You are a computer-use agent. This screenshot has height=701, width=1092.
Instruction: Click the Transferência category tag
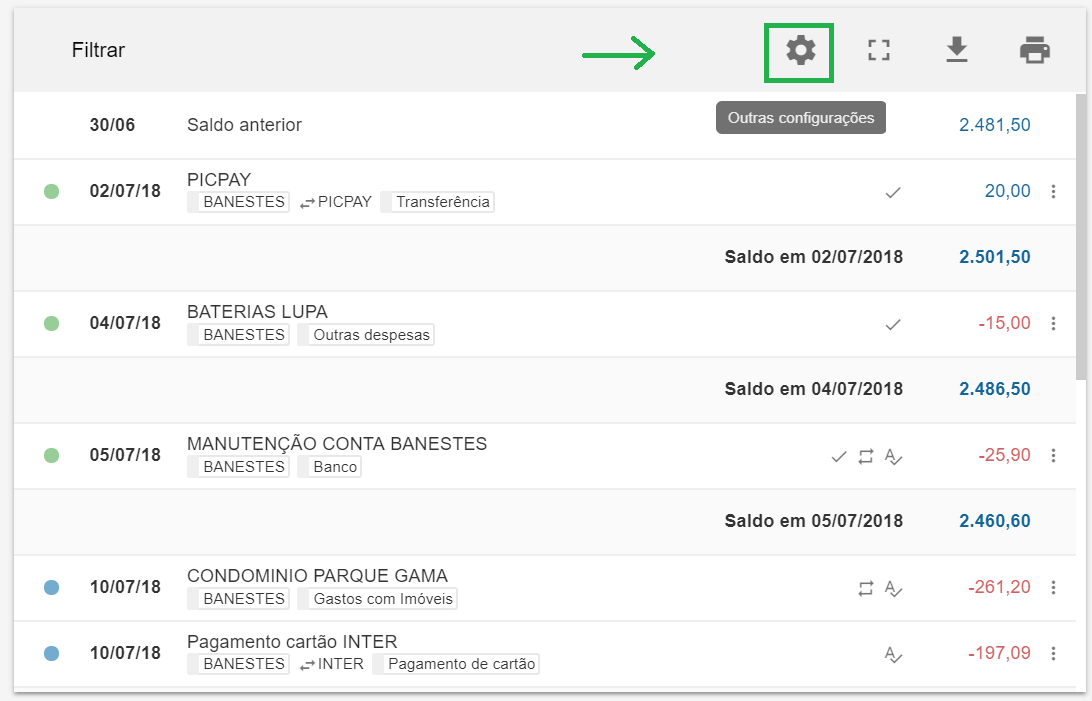click(x=442, y=202)
